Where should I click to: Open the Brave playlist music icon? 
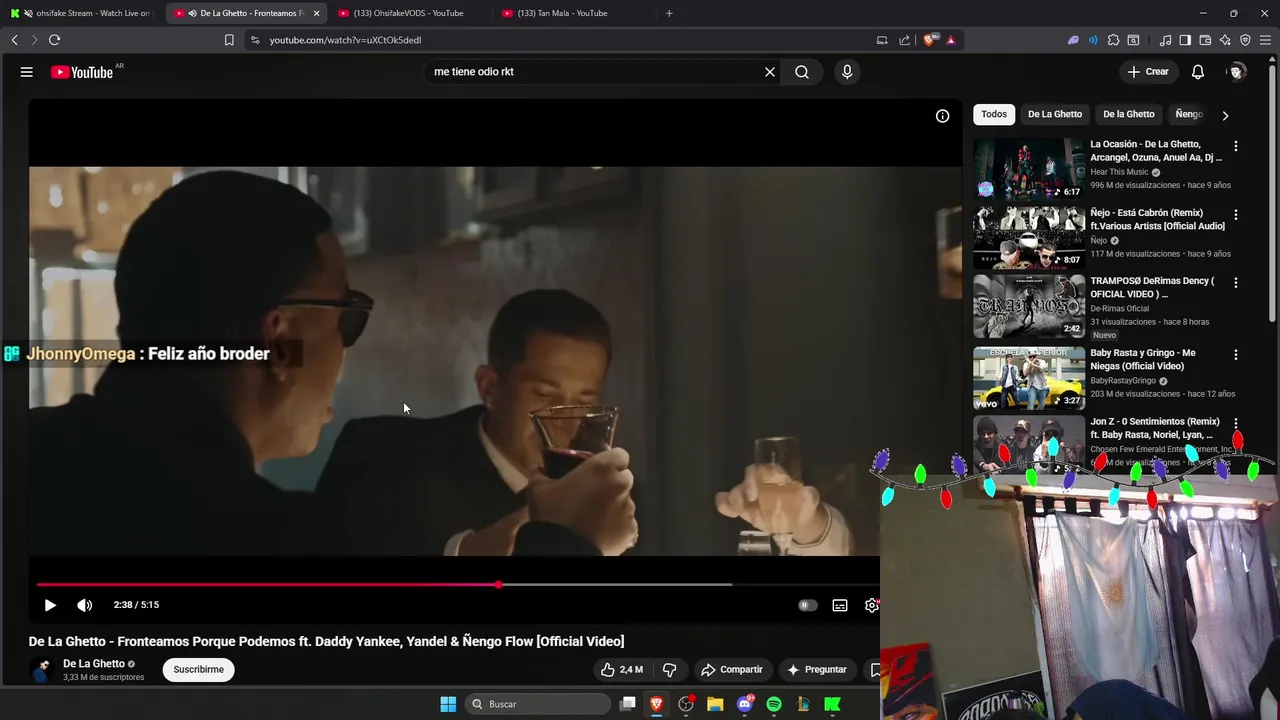coord(1165,40)
